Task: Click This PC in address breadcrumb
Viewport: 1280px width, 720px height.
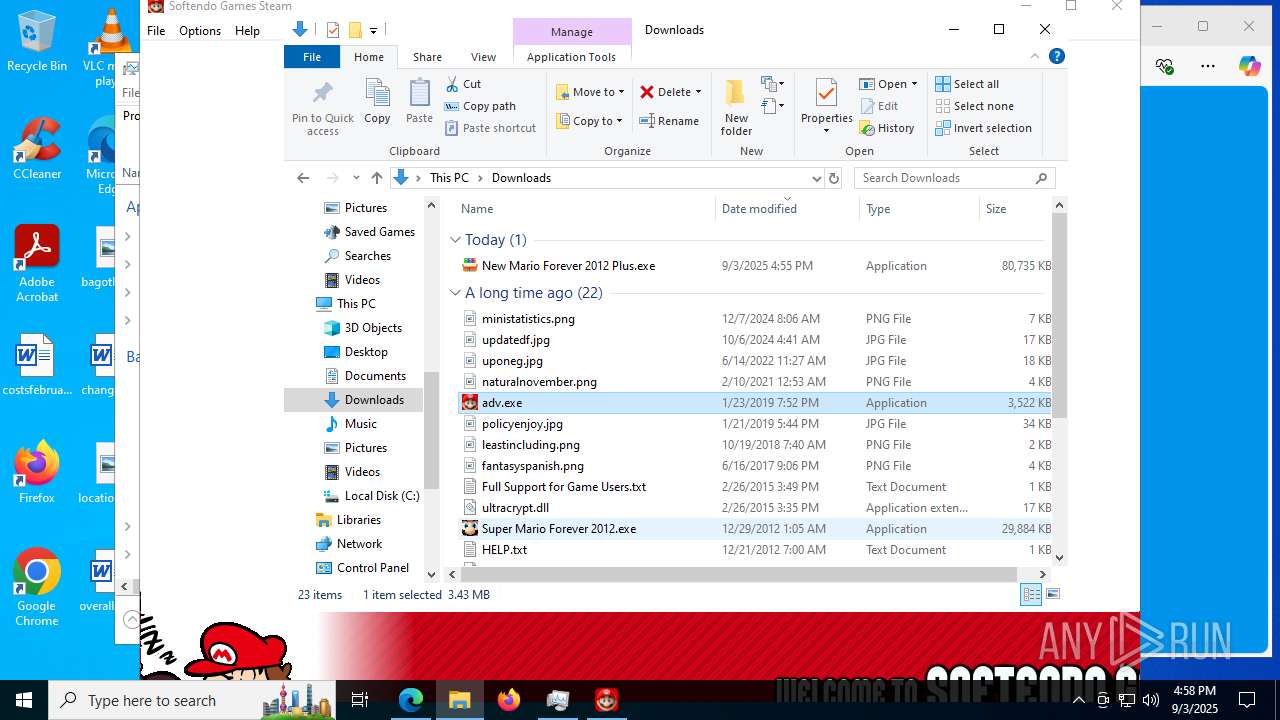Action: pyautogui.click(x=449, y=178)
